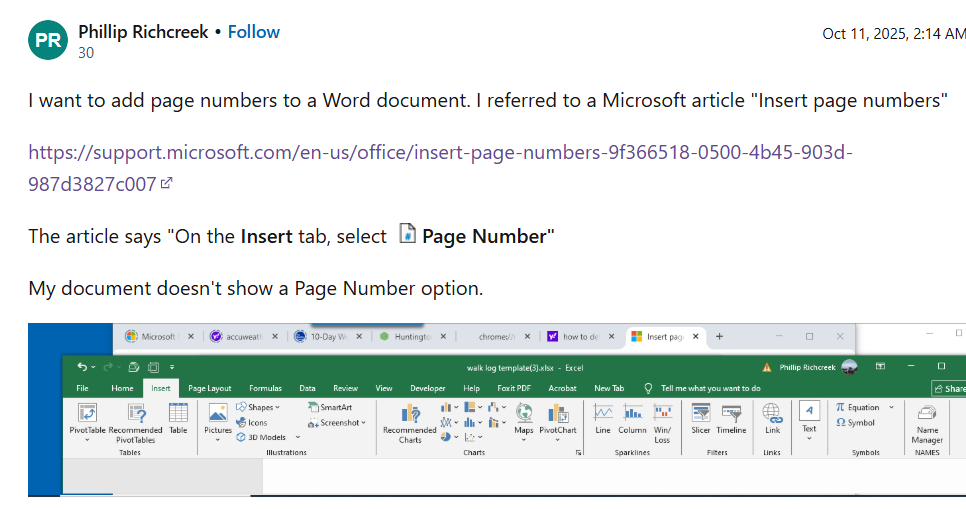Open a new browser tab with plus
Image resolution: width=966 pixels, height=509 pixels.
tap(719, 336)
